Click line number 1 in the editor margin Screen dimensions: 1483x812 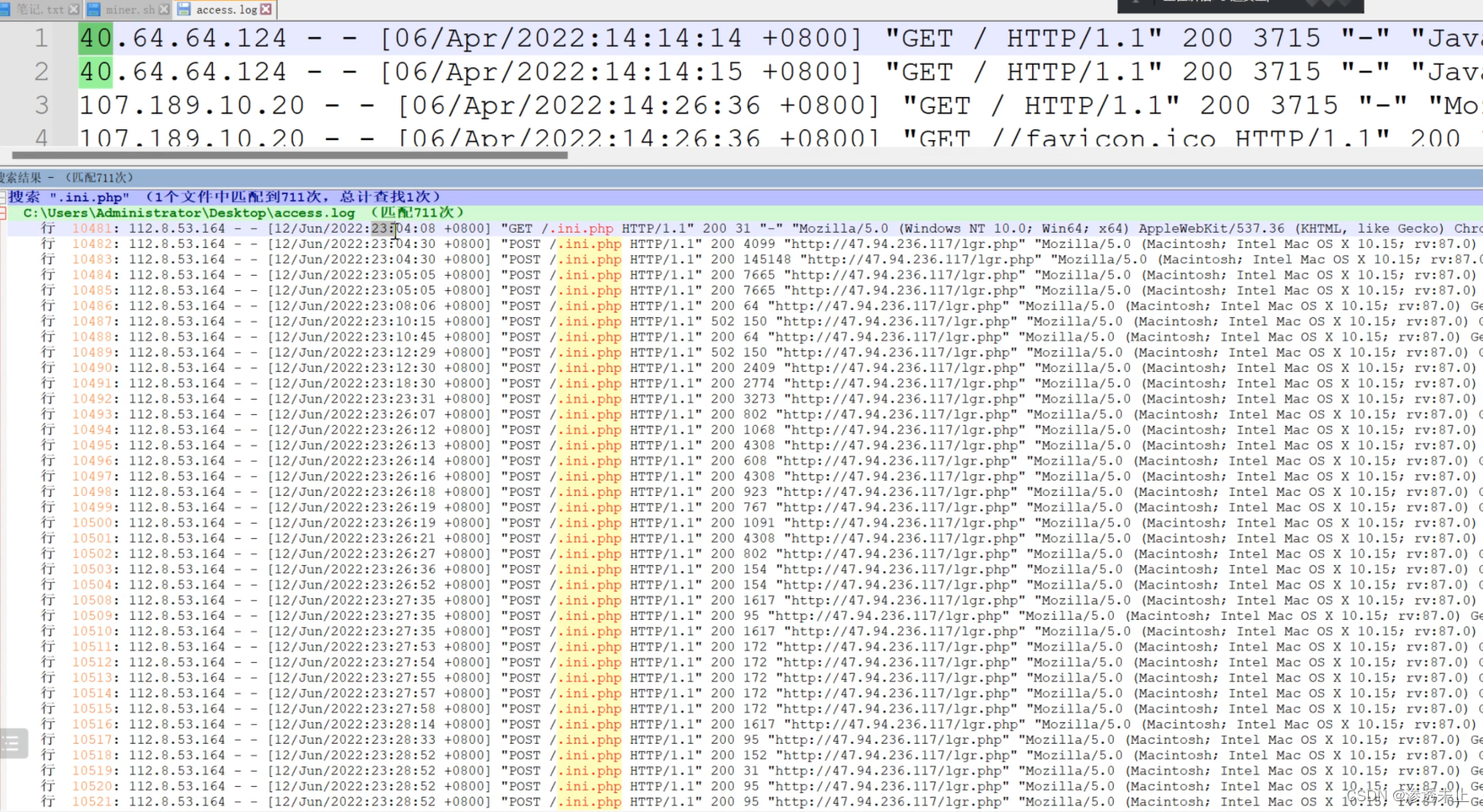(x=40, y=38)
